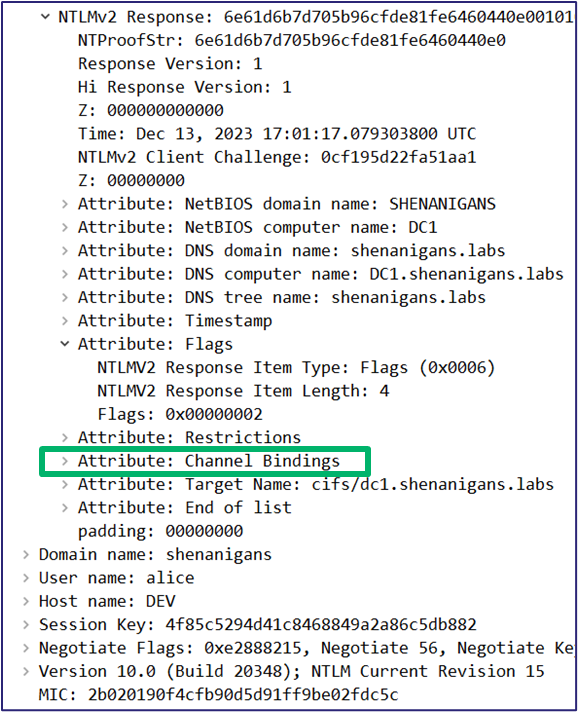The image size is (578, 712).
Task: Expand the Timestamp attribute
Action: [x=65, y=321]
